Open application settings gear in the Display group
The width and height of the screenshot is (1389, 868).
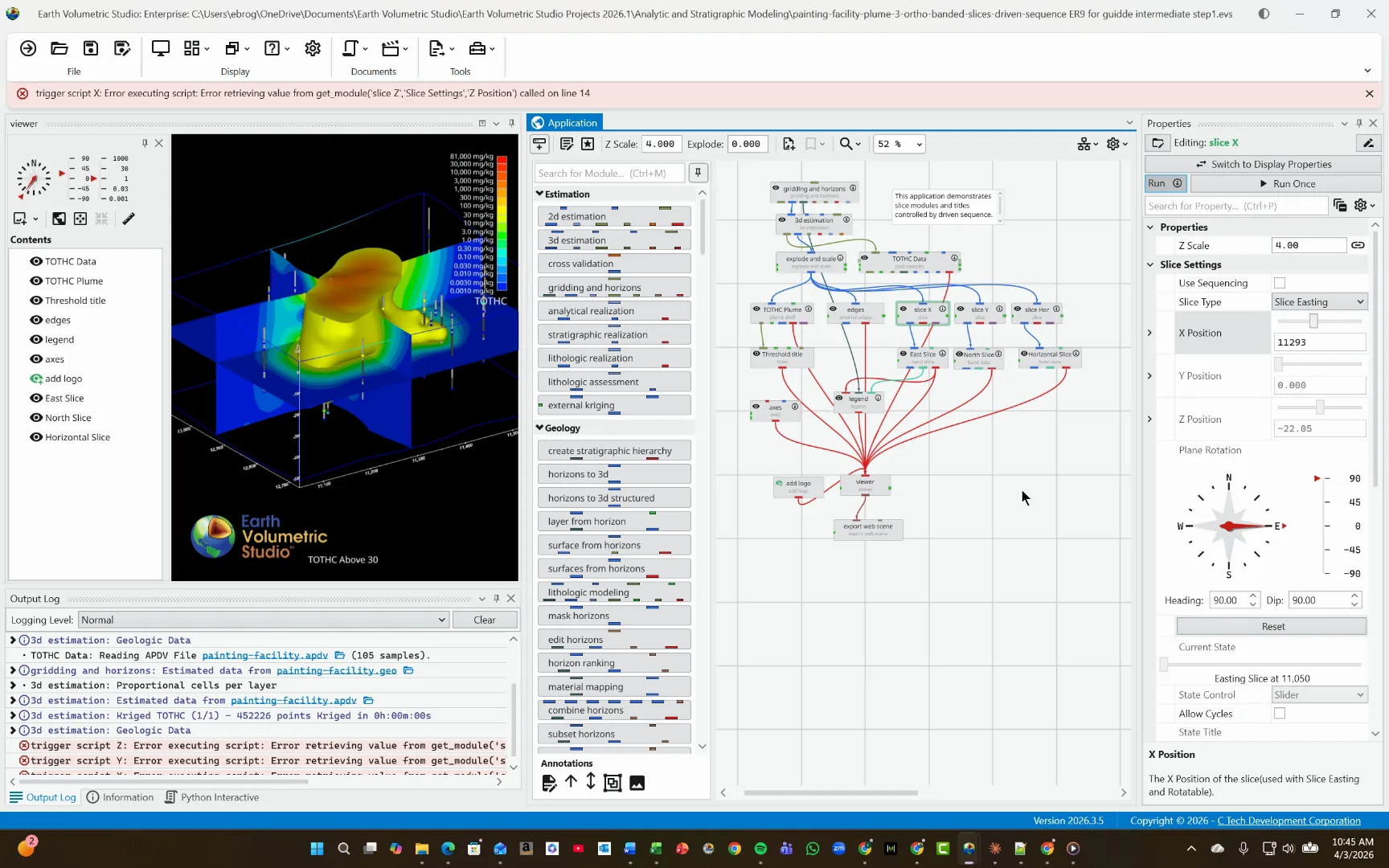point(313,49)
